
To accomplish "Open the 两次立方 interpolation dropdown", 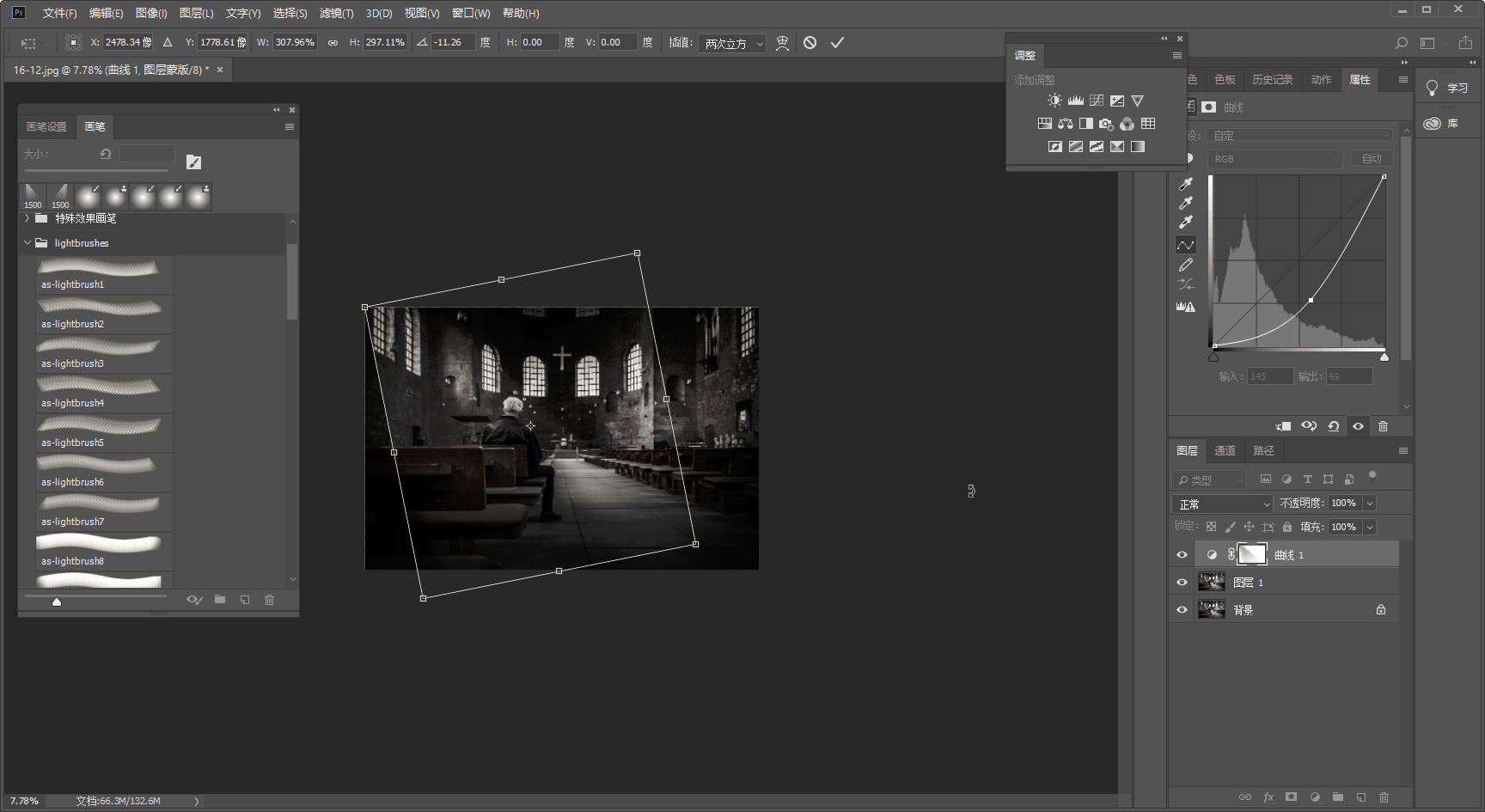I will 732,43.
